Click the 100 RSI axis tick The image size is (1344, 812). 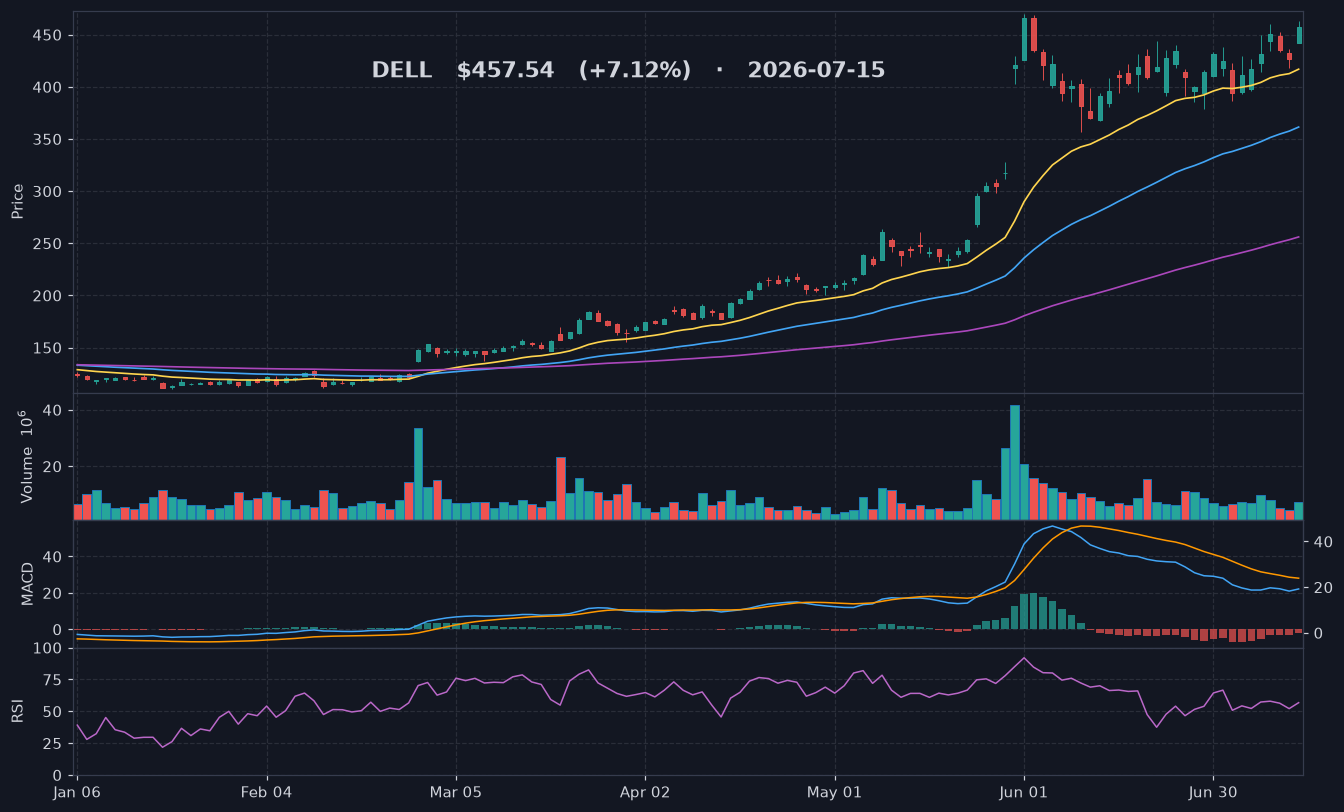[x=48, y=648]
